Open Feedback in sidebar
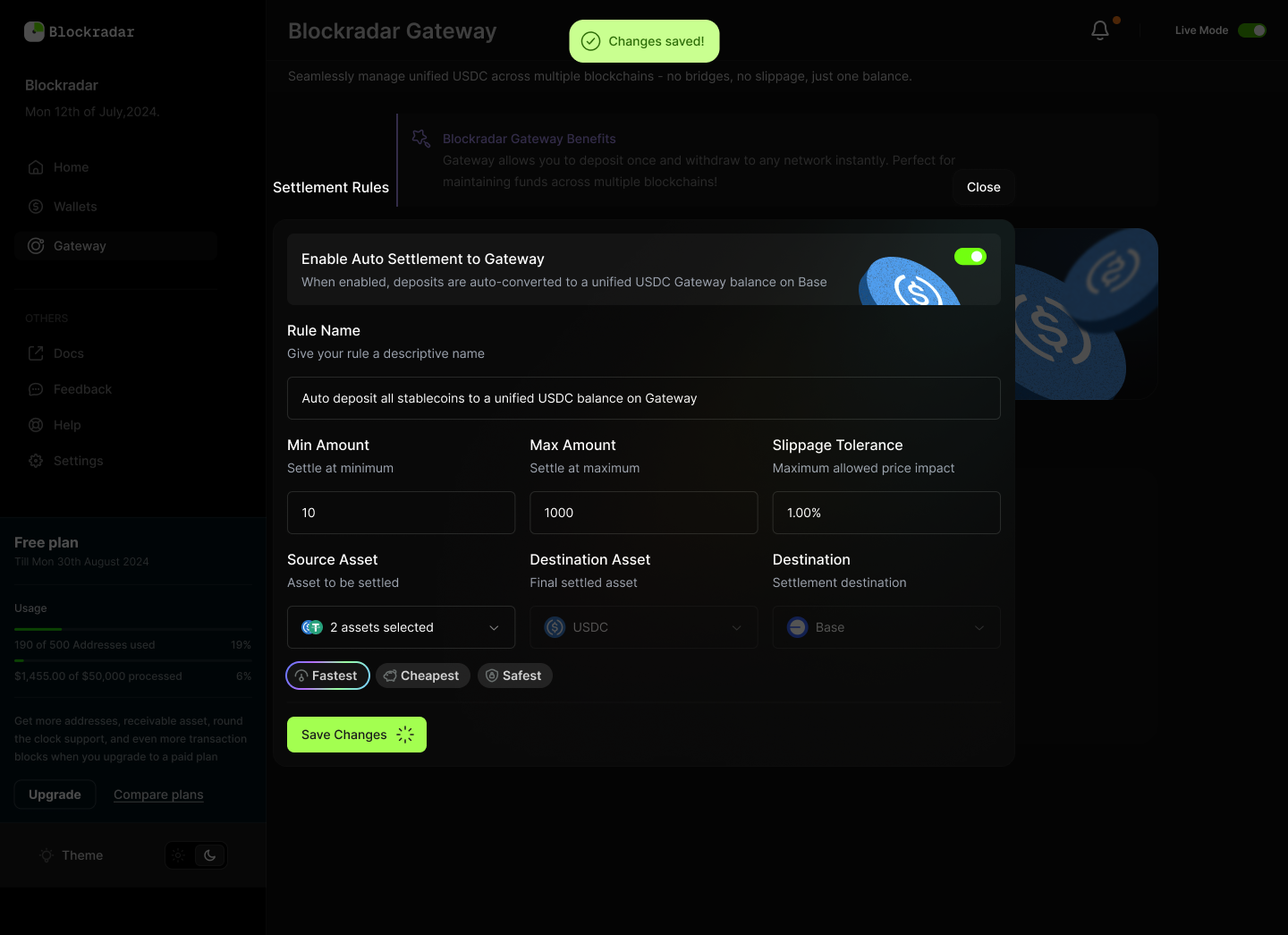Screen dimensions: 1288x935 pyautogui.click(x=115, y=389)
